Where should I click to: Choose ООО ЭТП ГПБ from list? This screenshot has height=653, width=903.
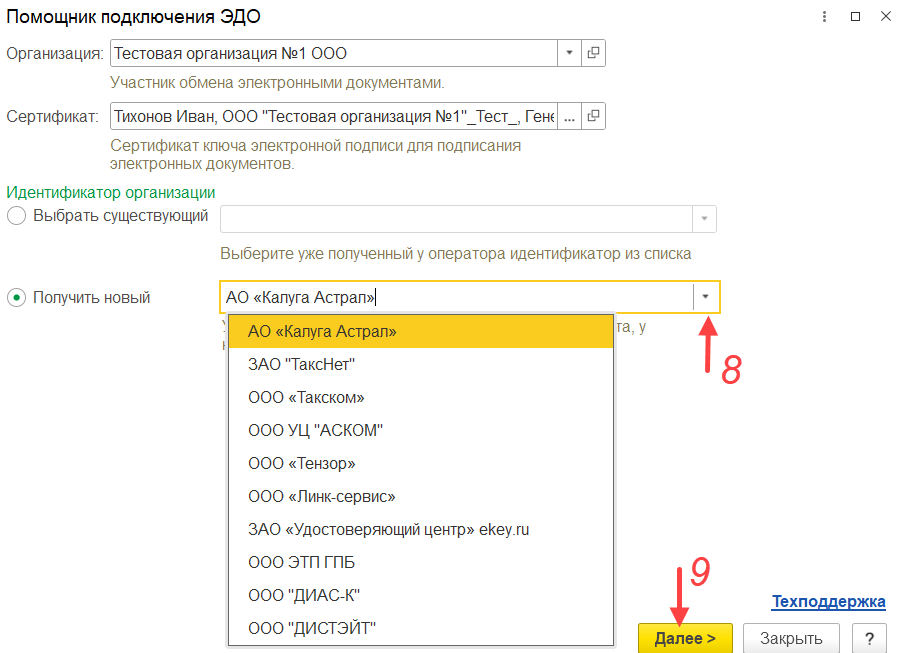pyautogui.click(x=421, y=562)
